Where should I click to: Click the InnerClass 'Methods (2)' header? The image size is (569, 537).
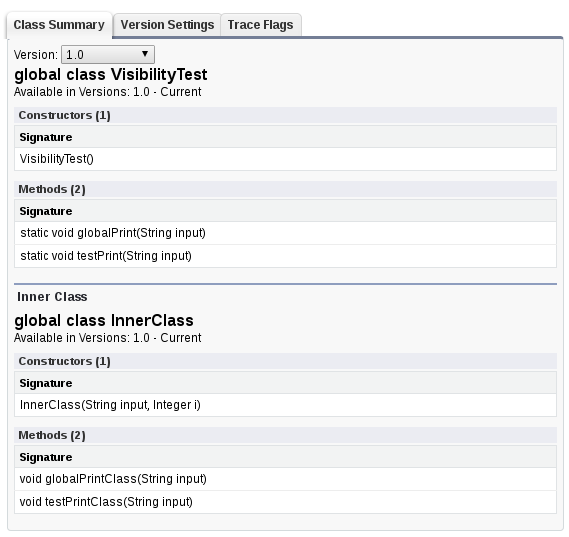[x=285, y=435]
